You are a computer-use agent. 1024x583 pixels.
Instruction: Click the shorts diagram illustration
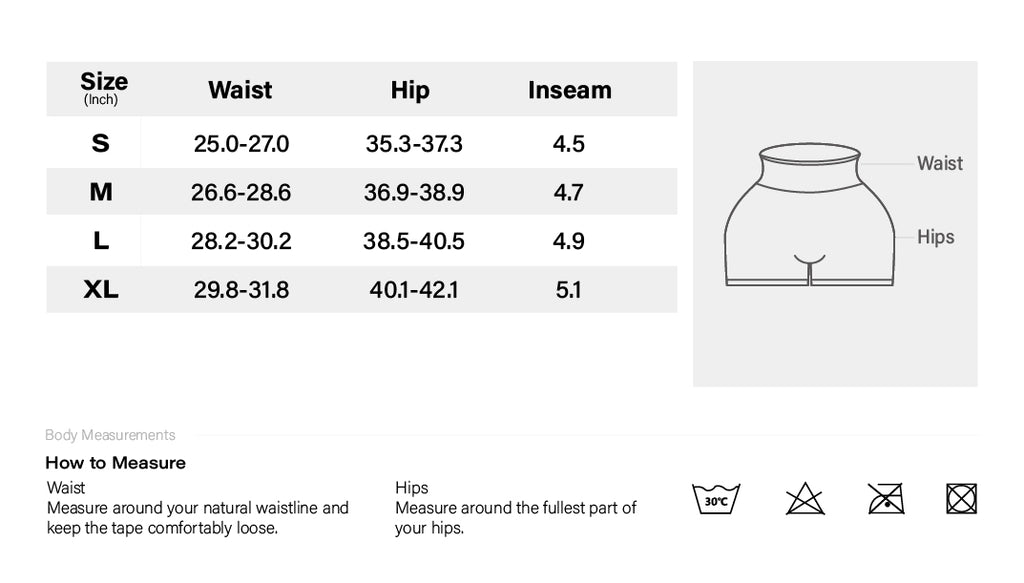point(809,215)
